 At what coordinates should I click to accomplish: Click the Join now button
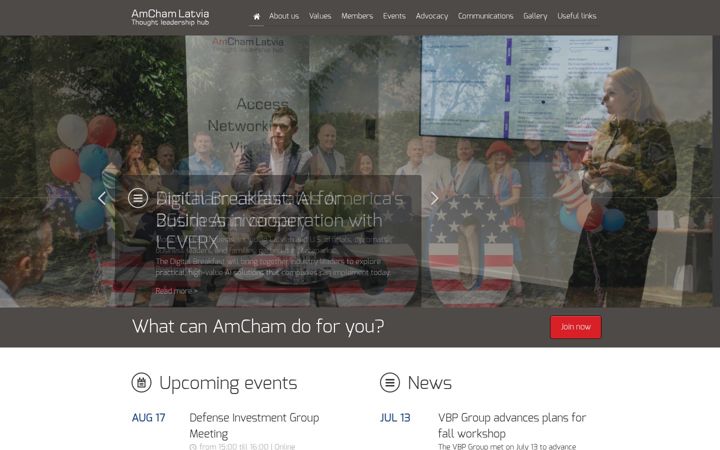click(575, 327)
